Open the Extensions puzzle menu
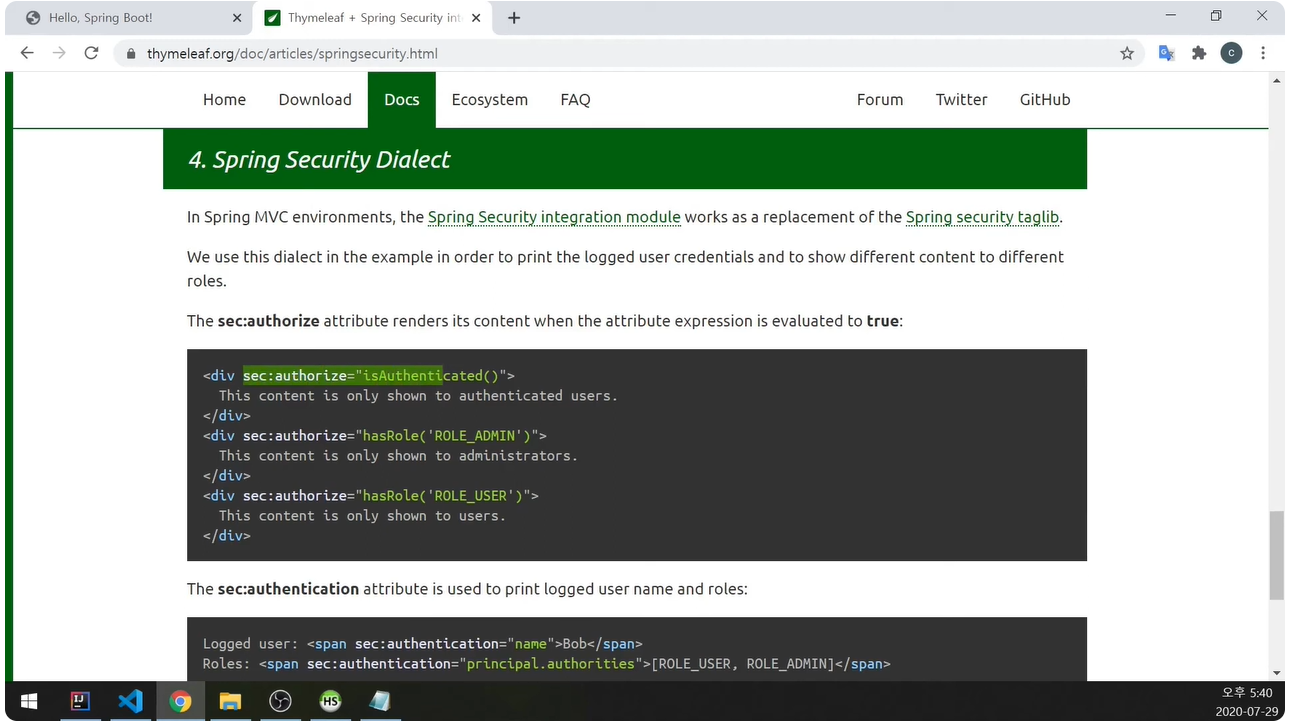 tap(1199, 53)
